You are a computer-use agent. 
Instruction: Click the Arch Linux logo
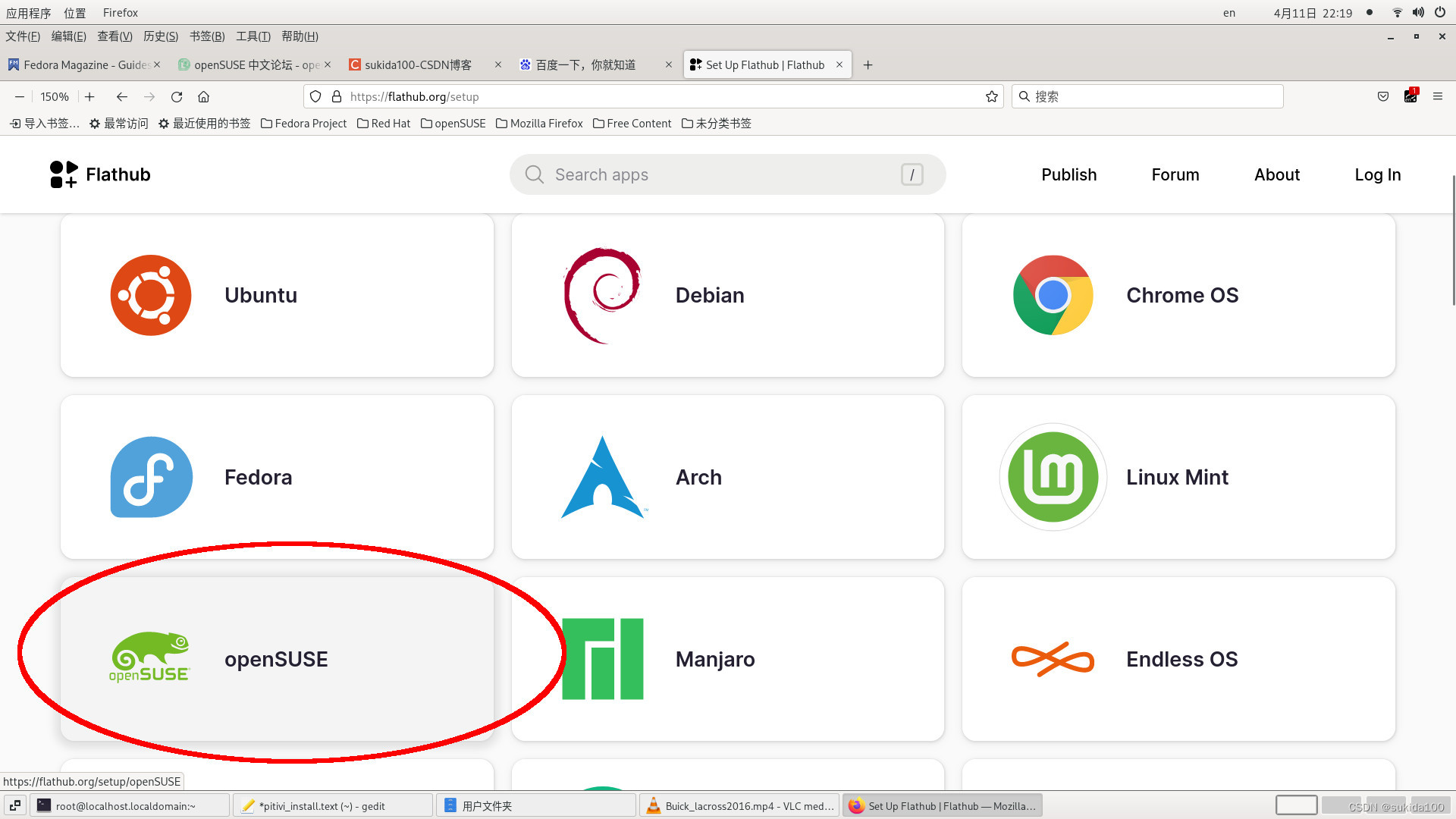[x=603, y=477]
